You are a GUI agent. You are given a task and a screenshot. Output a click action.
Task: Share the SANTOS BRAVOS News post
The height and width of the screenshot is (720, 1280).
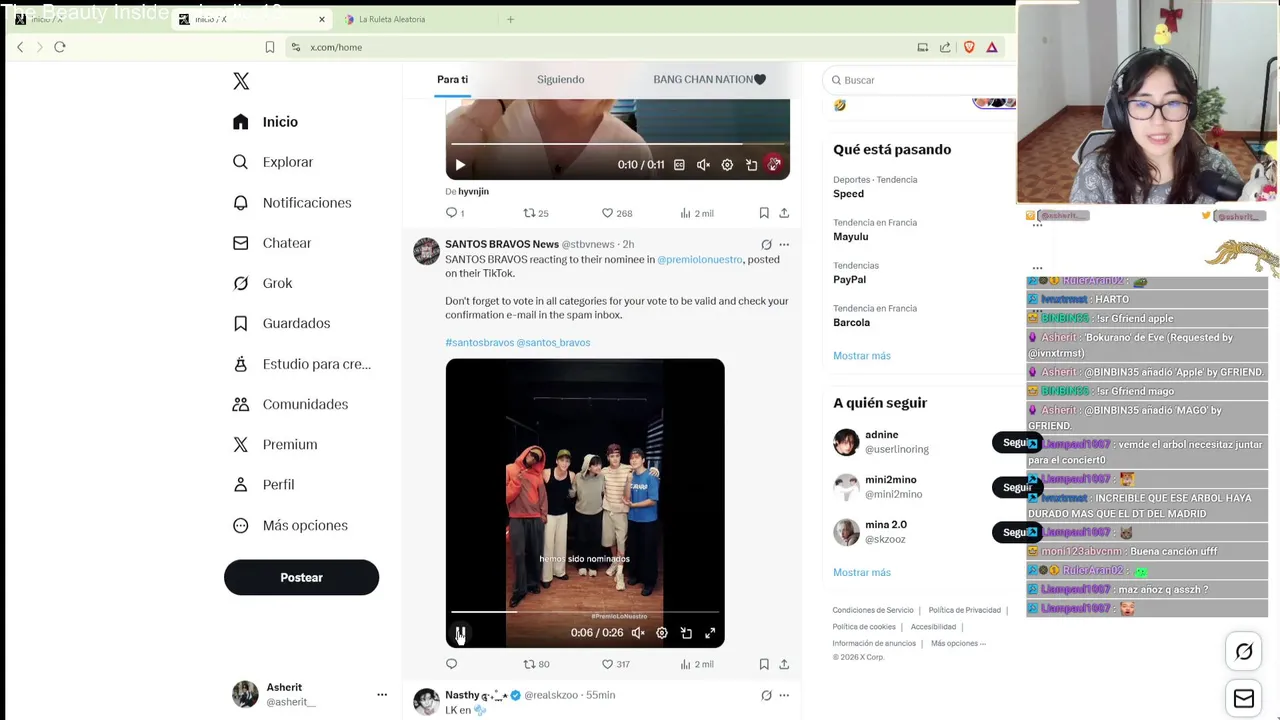(x=784, y=664)
